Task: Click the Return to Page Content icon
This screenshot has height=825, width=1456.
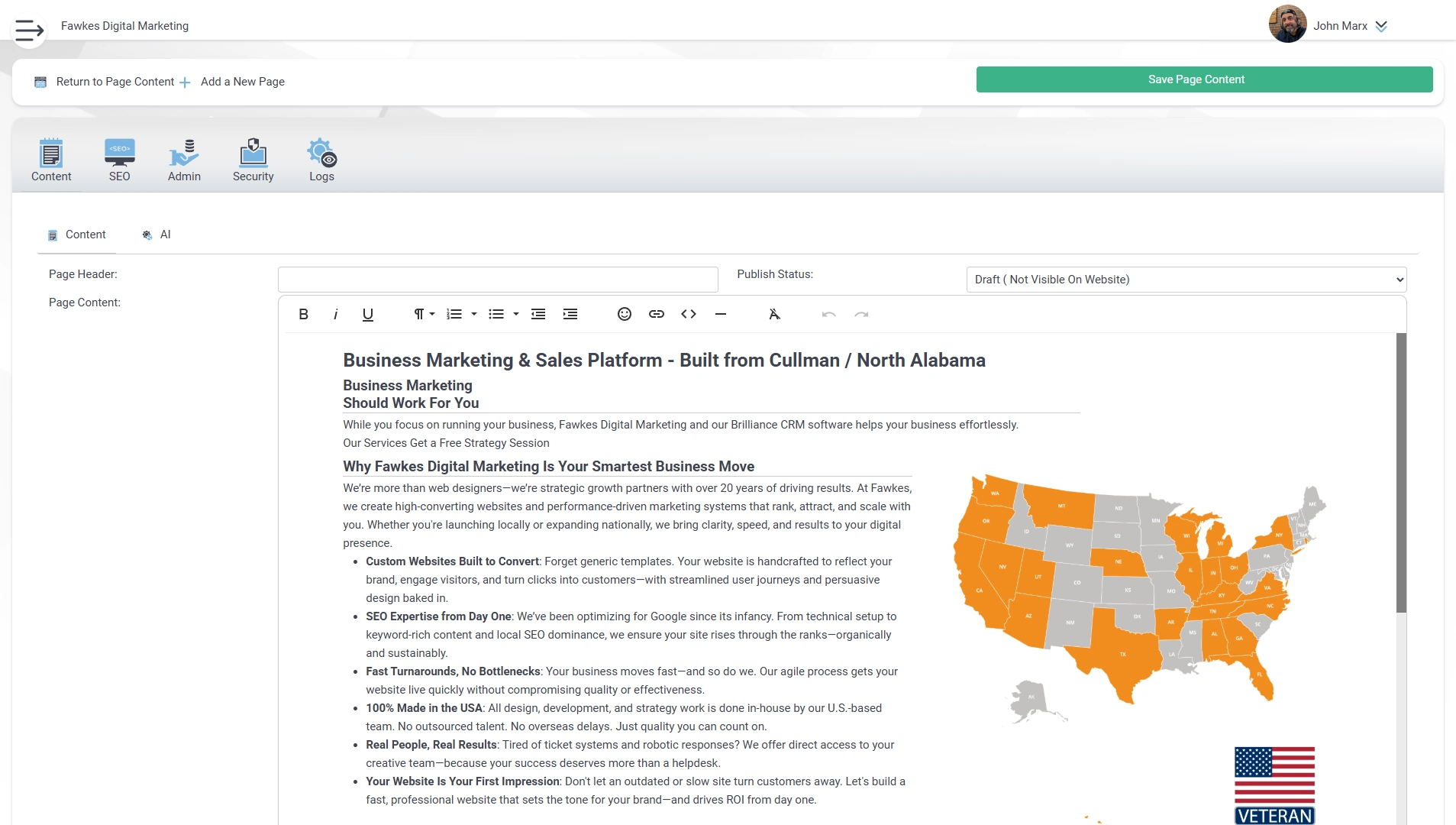Action: (x=40, y=82)
